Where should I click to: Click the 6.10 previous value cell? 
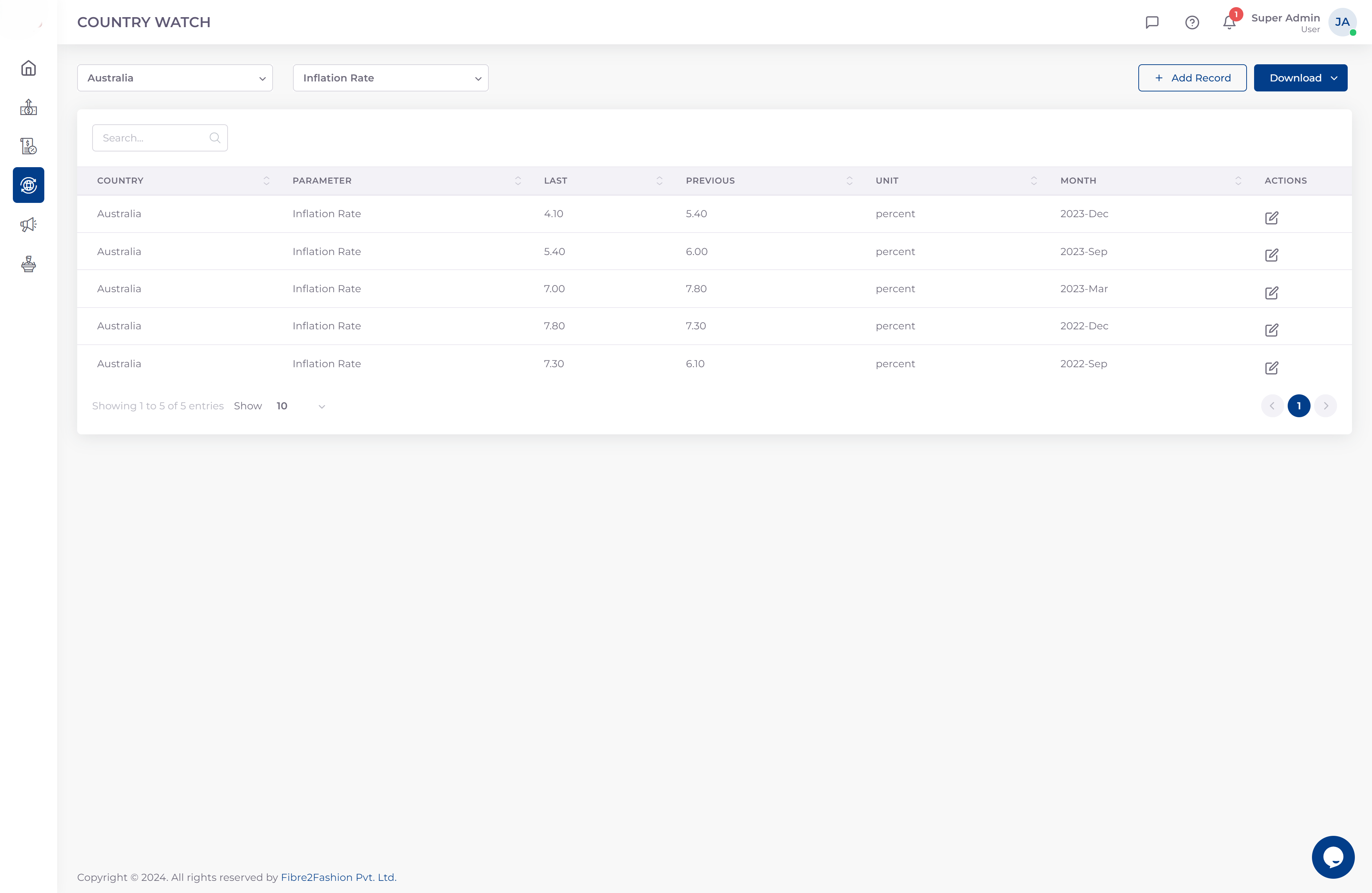(x=695, y=364)
